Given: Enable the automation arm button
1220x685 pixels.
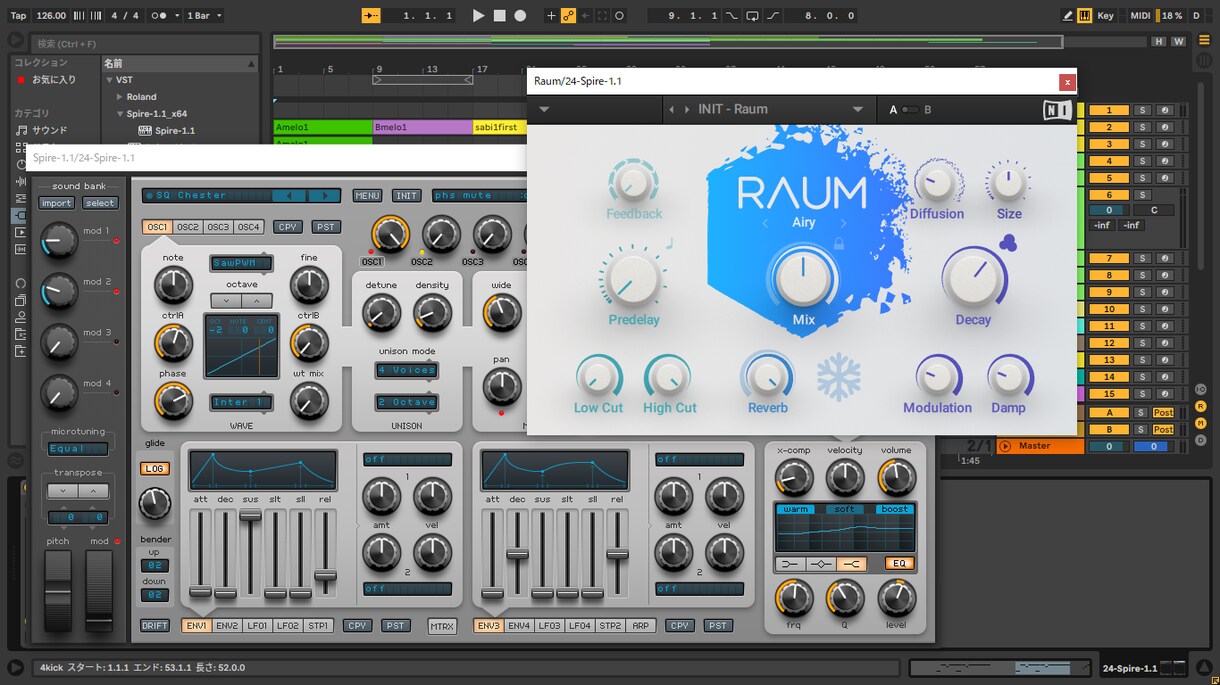Looking at the screenshot, I should [568, 16].
